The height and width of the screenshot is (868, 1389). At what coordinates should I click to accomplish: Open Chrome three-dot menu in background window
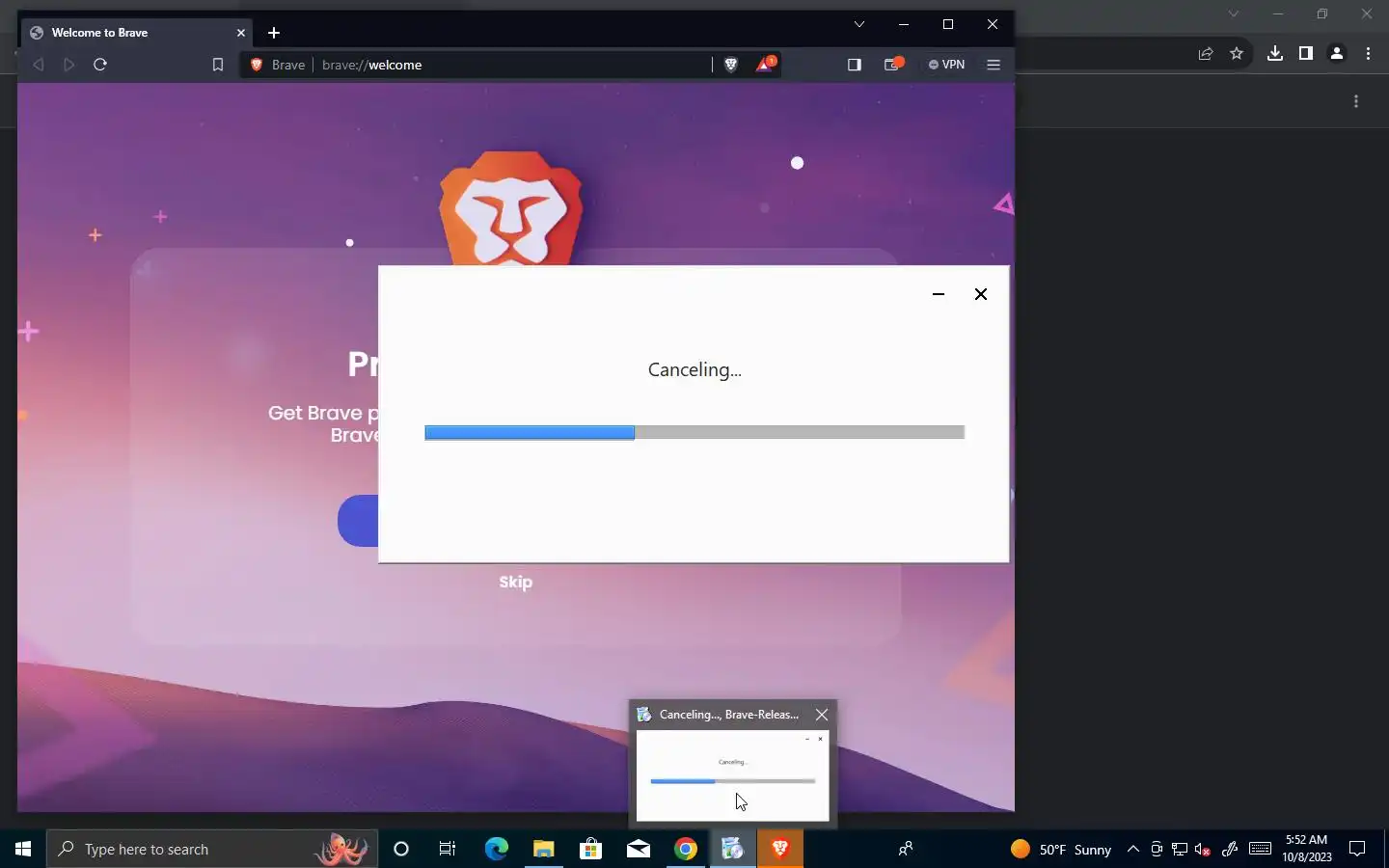coord(1368,54)
